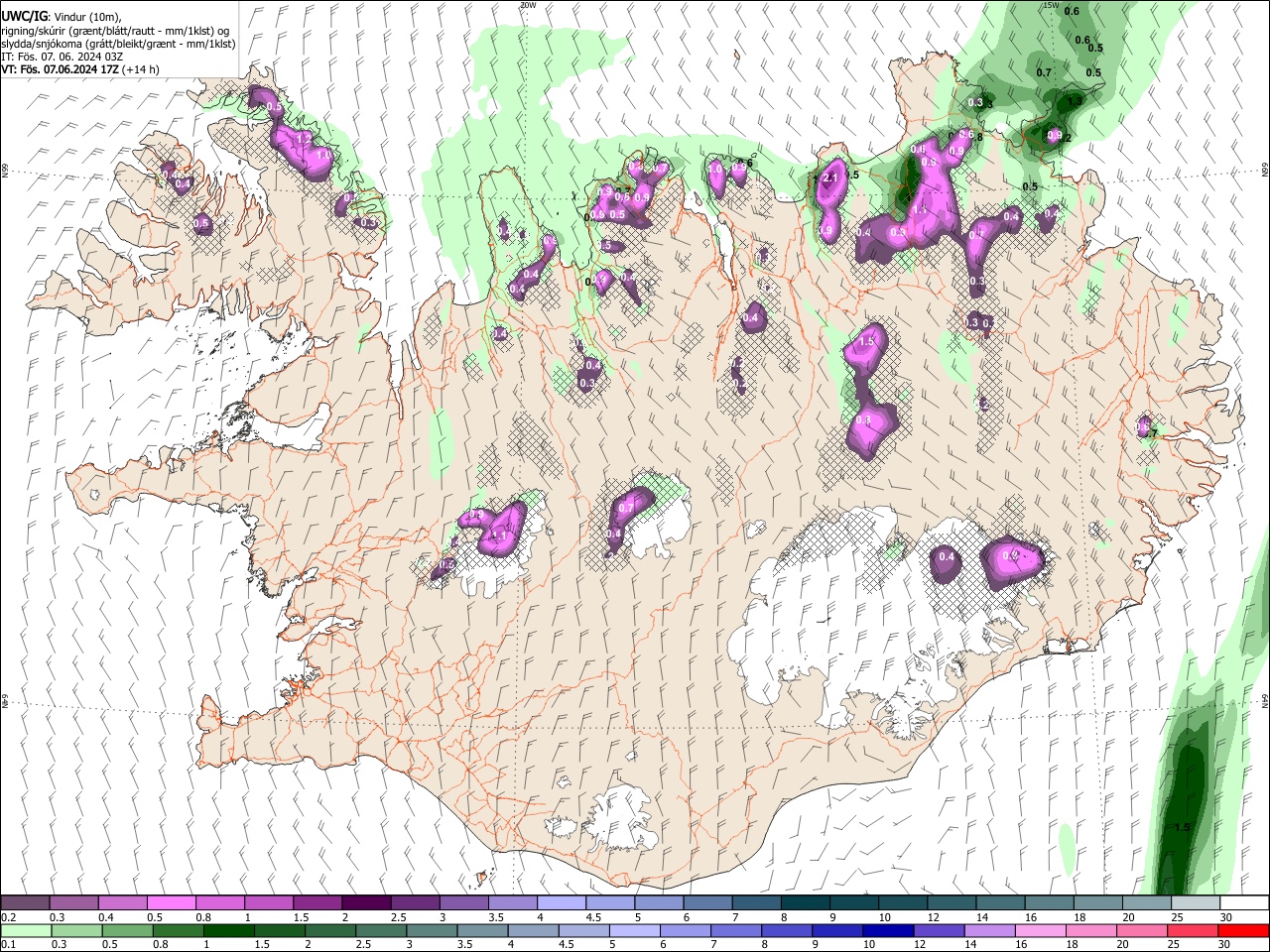Click the "15W" longitude label
Viewport: 1270px width, 952px height.
coord(1051,5)
